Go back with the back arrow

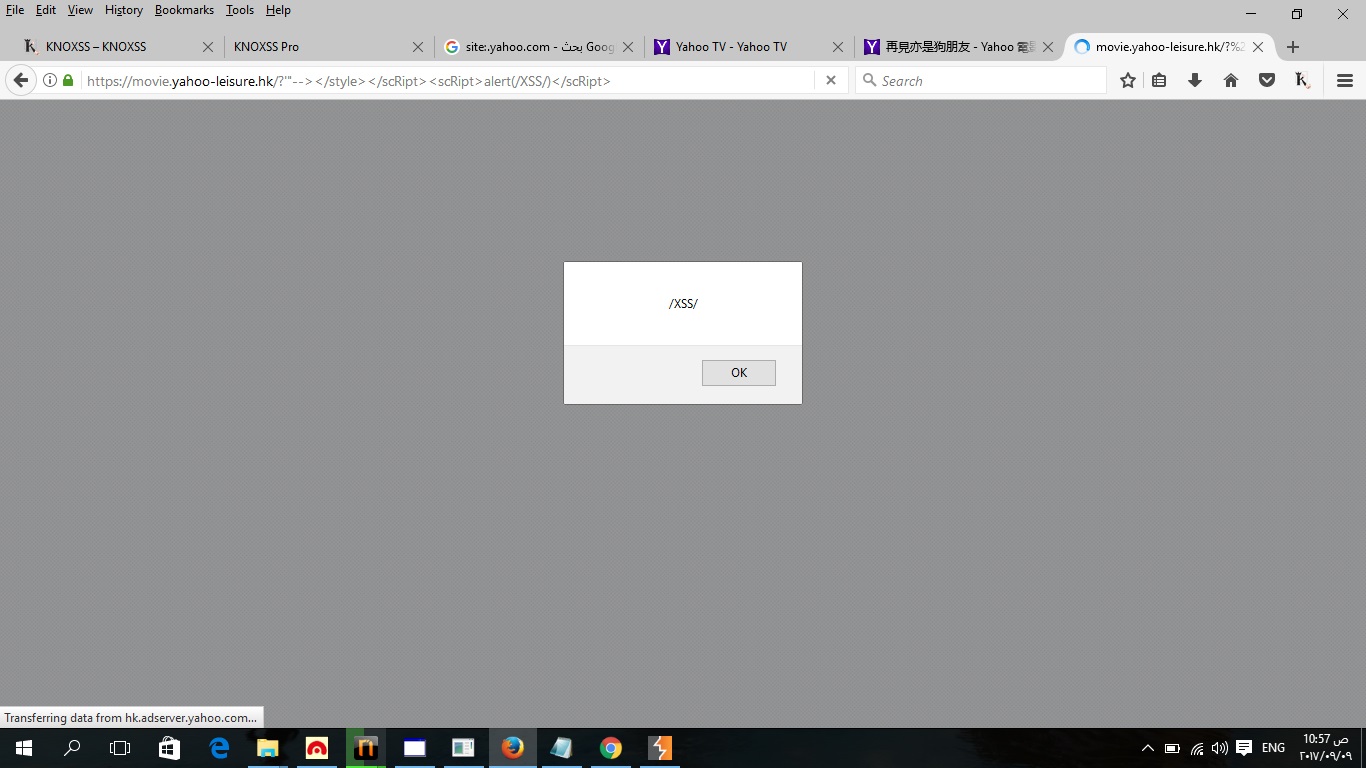[x=21, y=81]
